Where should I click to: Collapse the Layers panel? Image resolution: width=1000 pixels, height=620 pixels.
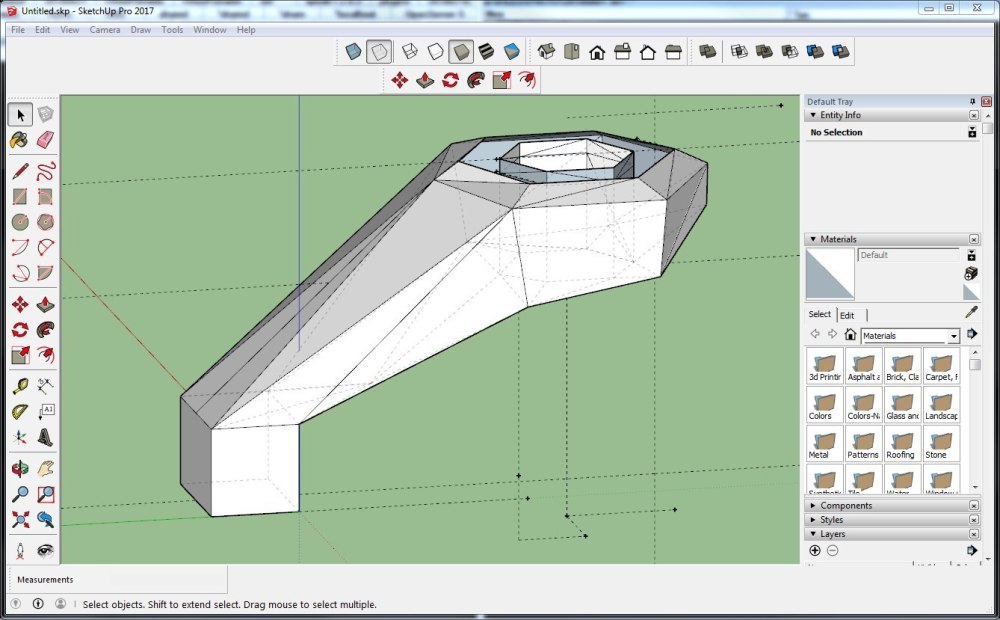[x=813, y=534]
